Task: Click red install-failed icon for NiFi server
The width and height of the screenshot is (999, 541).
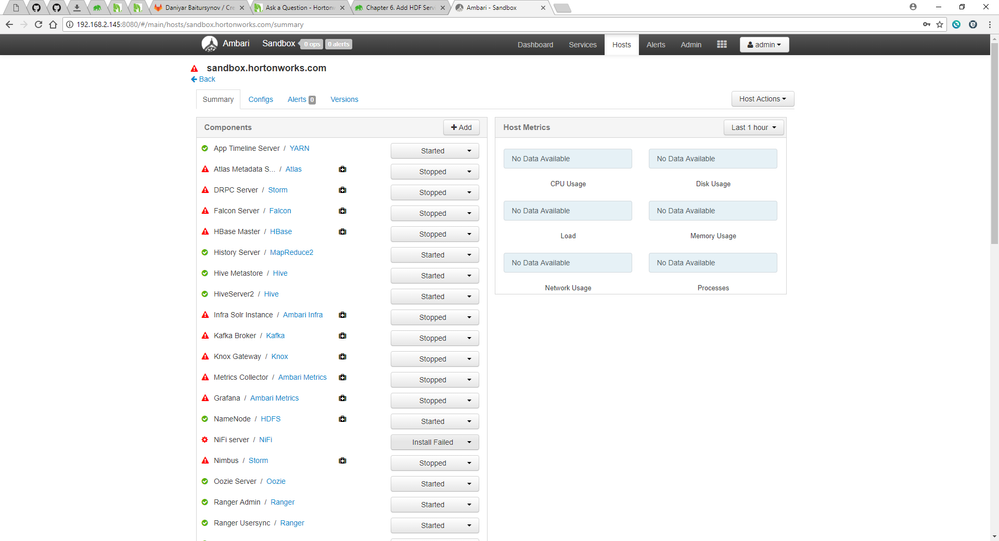Action: 205,440
